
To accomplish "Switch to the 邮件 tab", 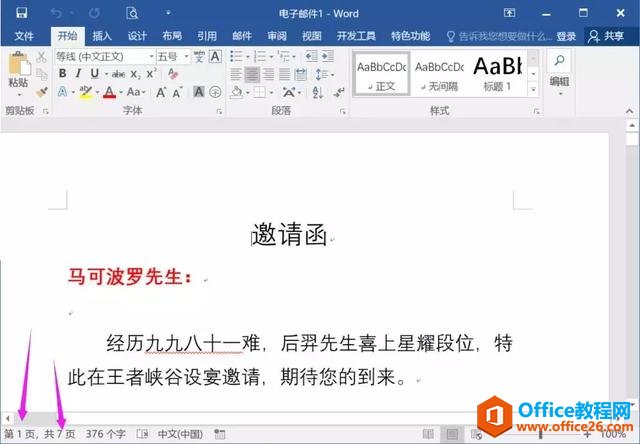I will click(242, 36).
